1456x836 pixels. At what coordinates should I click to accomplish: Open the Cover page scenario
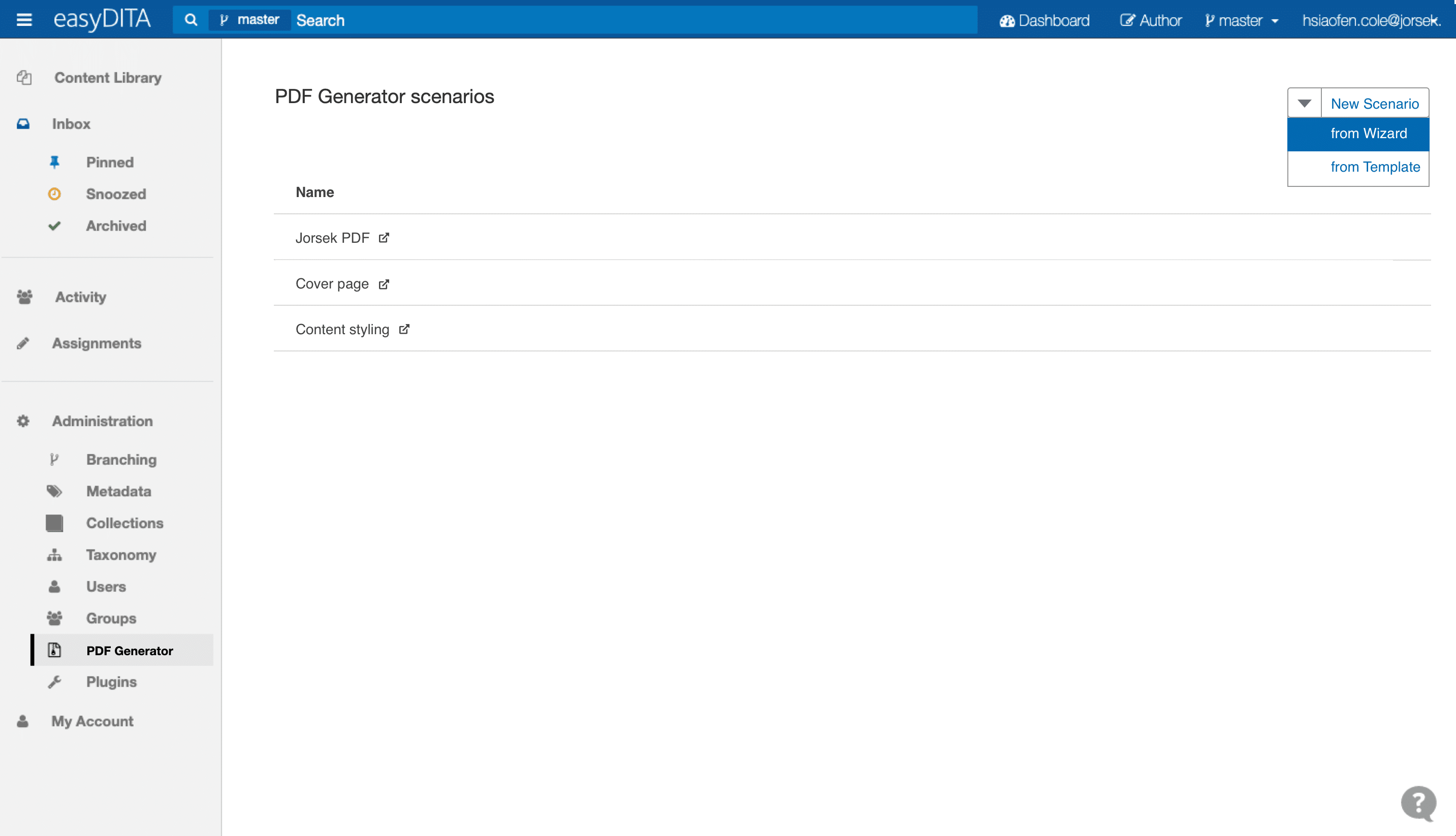coord(332,283)
